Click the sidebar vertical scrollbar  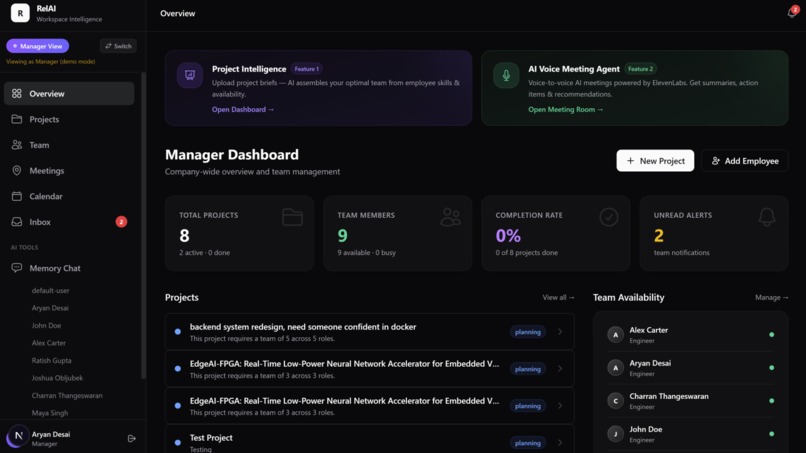tap(143, 225)
